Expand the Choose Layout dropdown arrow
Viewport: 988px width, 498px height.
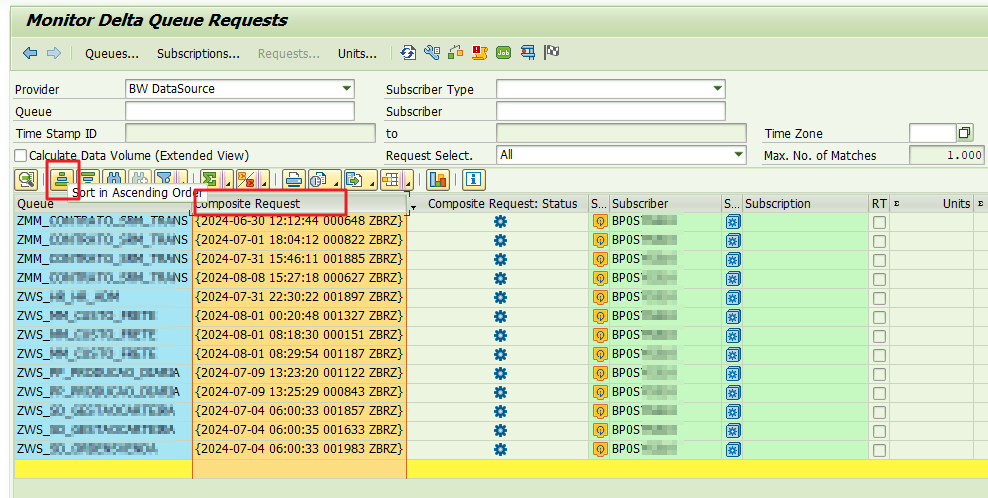pyautogui.click(x=407, y=180)
